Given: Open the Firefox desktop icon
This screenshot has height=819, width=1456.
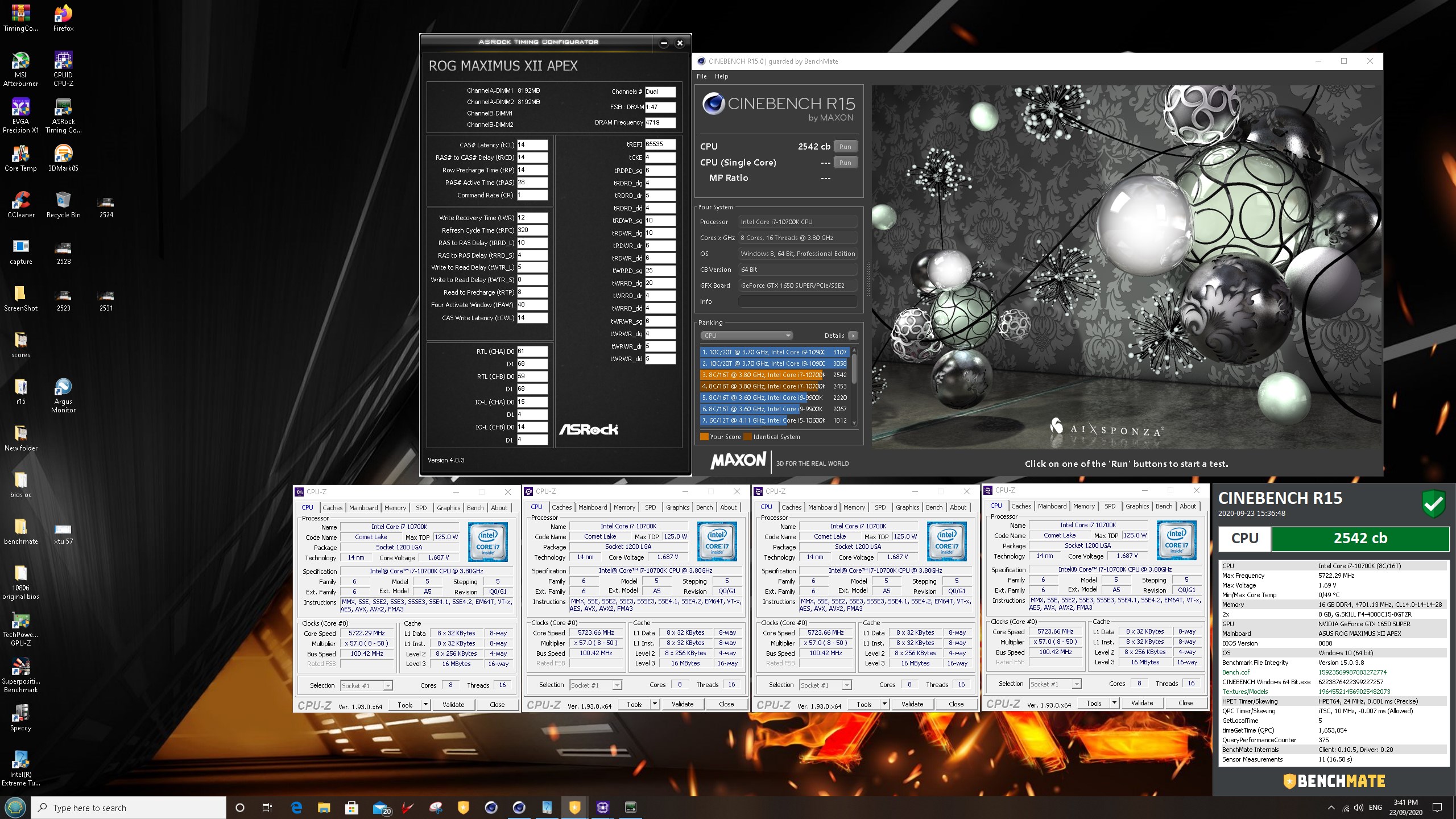Looking at the screenshot, I should pyautogui.click(x=63, y=18).
